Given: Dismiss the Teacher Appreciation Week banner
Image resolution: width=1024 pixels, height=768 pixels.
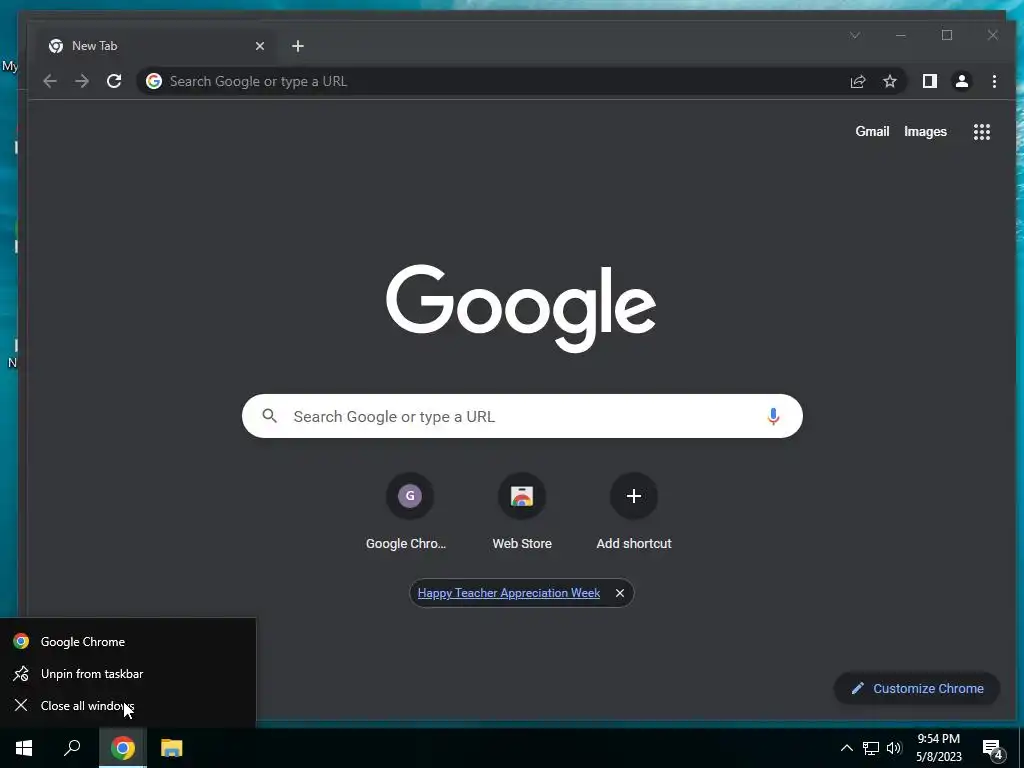Looking at the screenshot, I should pyautogui.click(x=620, y=593).
